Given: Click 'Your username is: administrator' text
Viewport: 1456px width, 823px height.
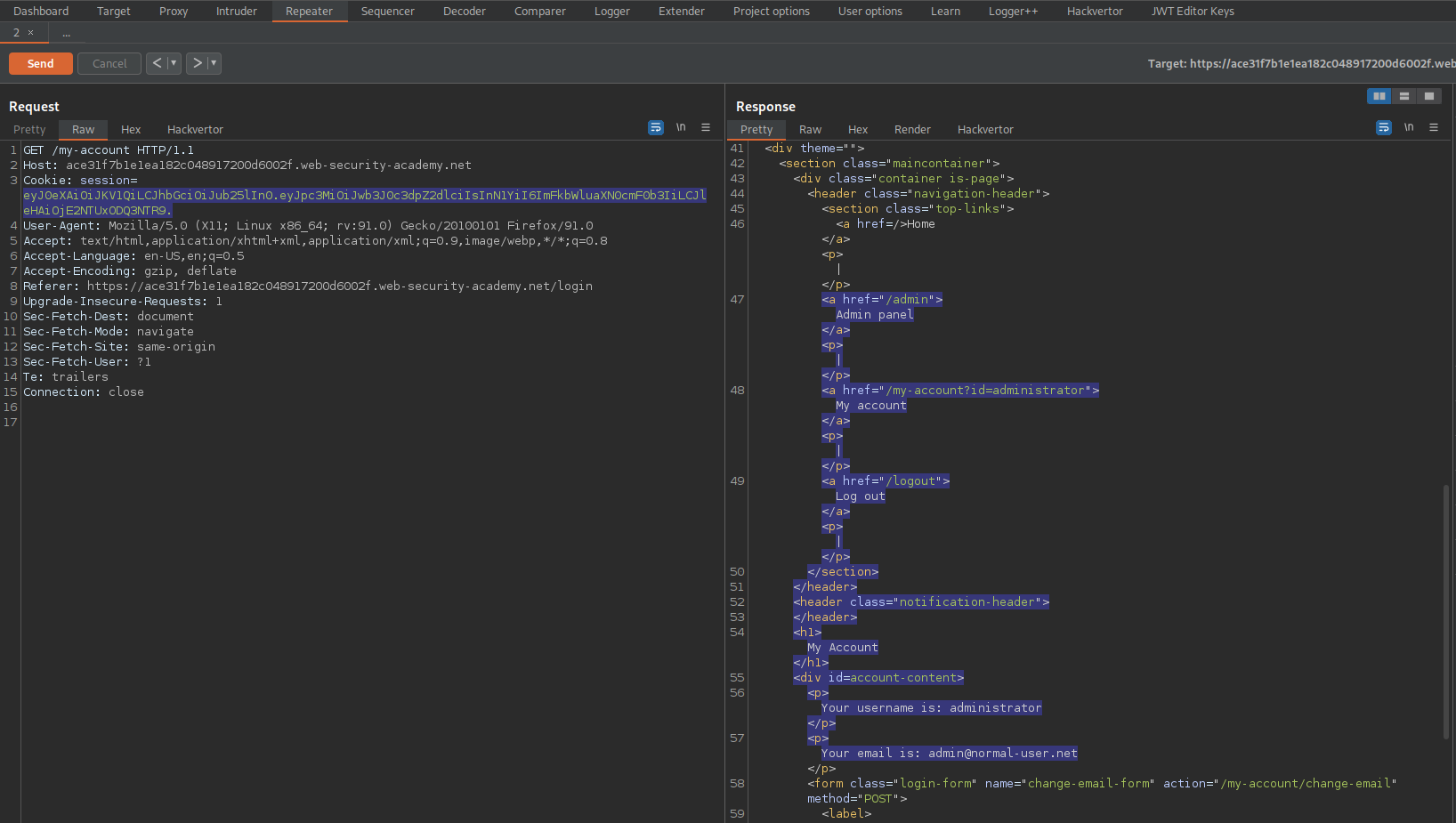Looking at the screenshot, I should pyautogui.click(x=931, y=708).
